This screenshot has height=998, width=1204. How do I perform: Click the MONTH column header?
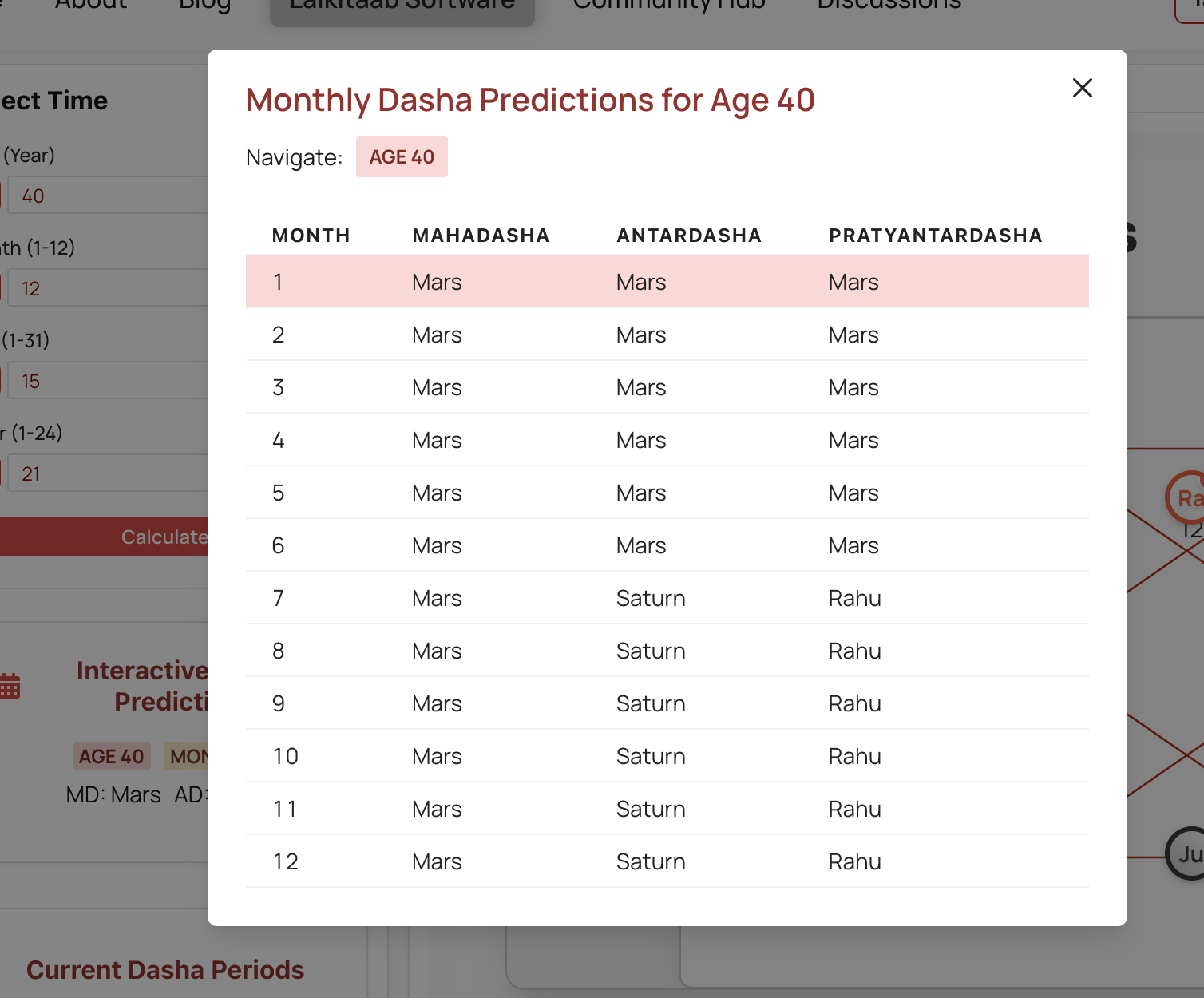click(311, 236)
